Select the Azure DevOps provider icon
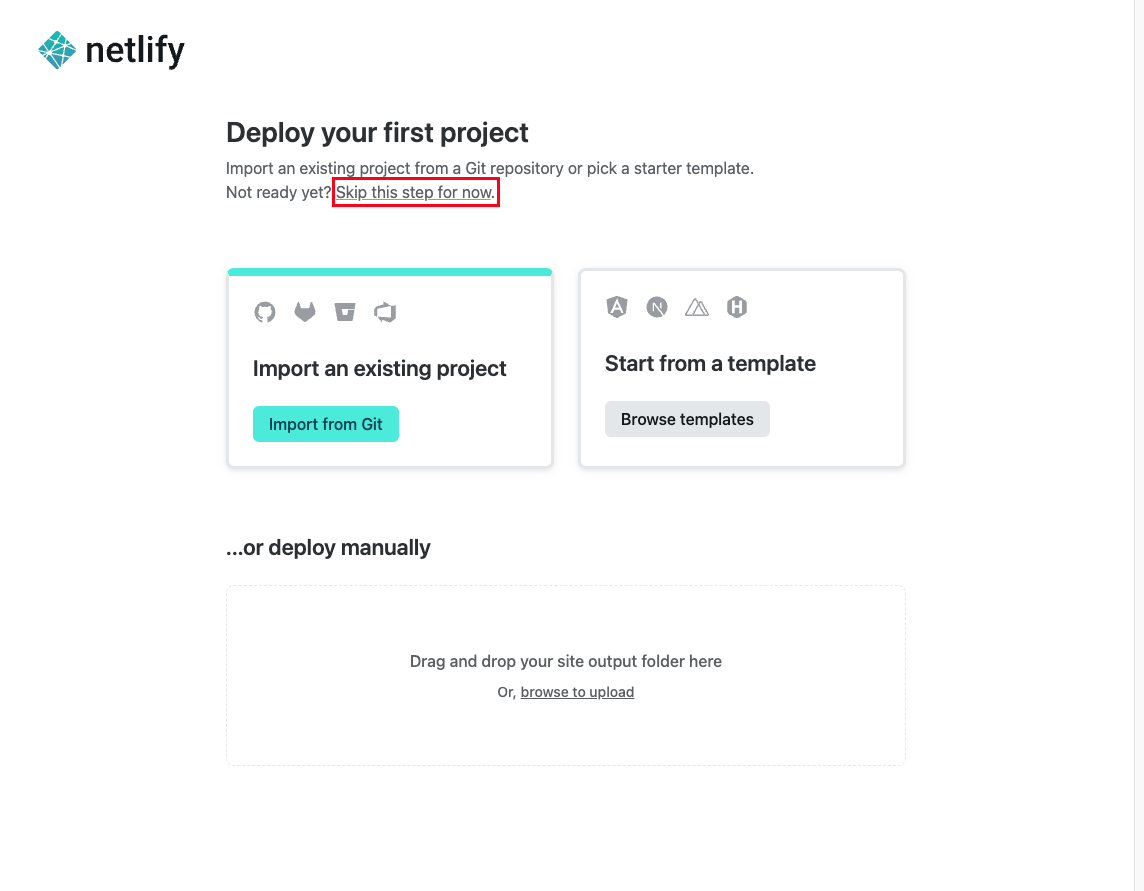The image size is (1144, 891). point(385,312)
